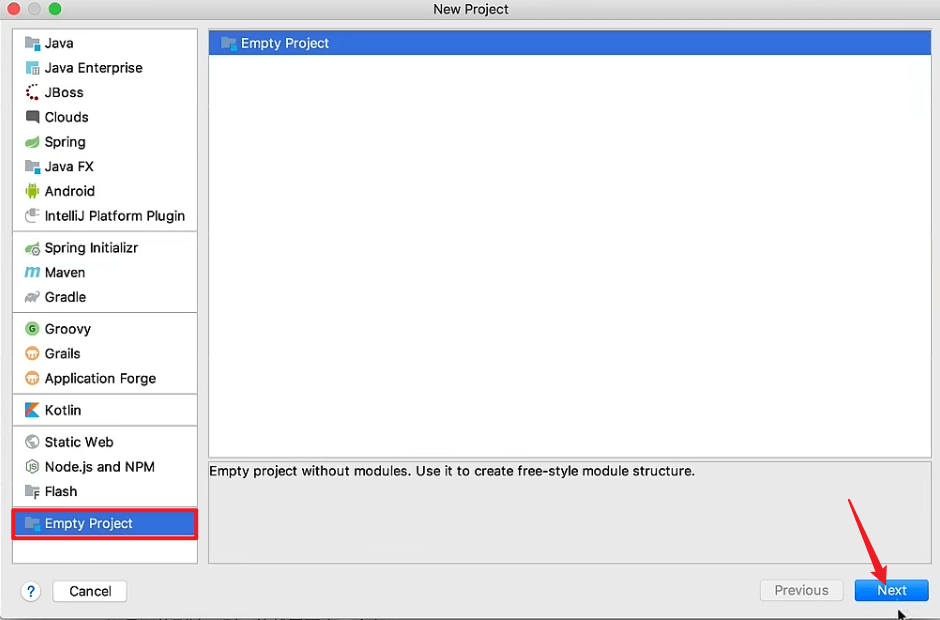Choose Spring Initializr project type
Viewport: 940px width, 620px height.
pyautogui.click(x=105, y=248)
